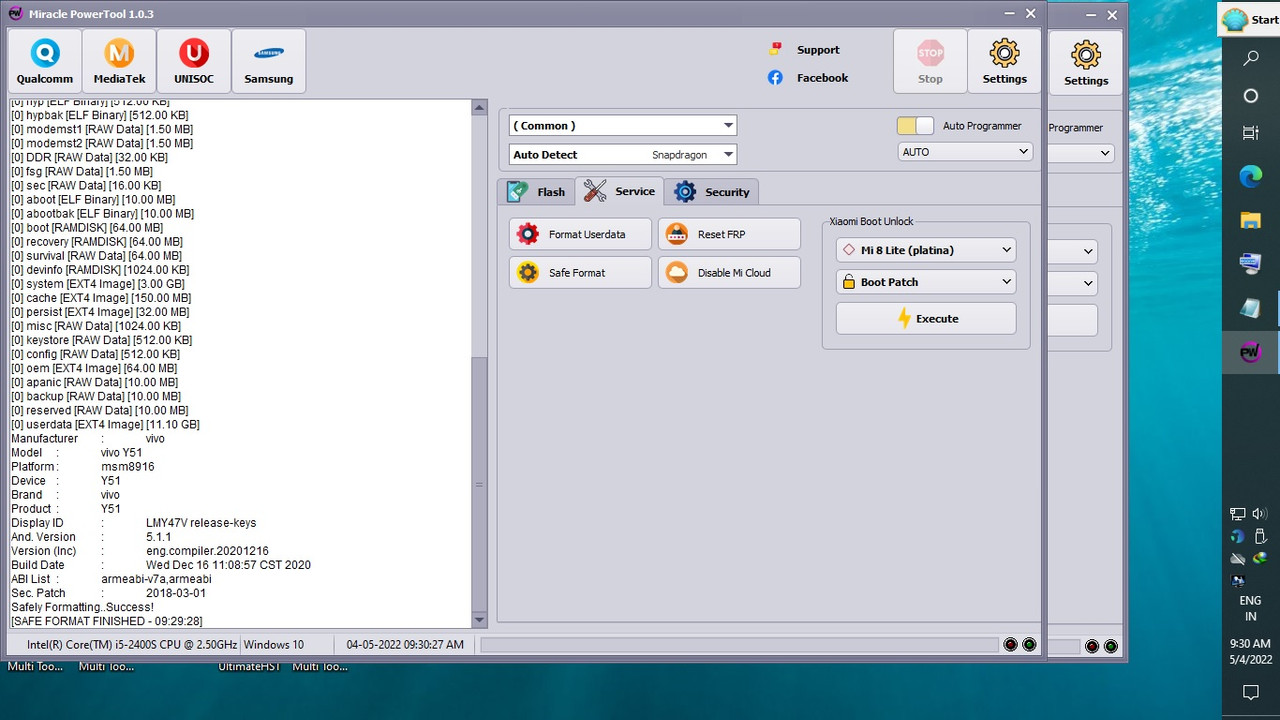Image resolution: width=1280 pixels, height=720 pixels.
Task: Run Safe Format
Action: (580, 272)
